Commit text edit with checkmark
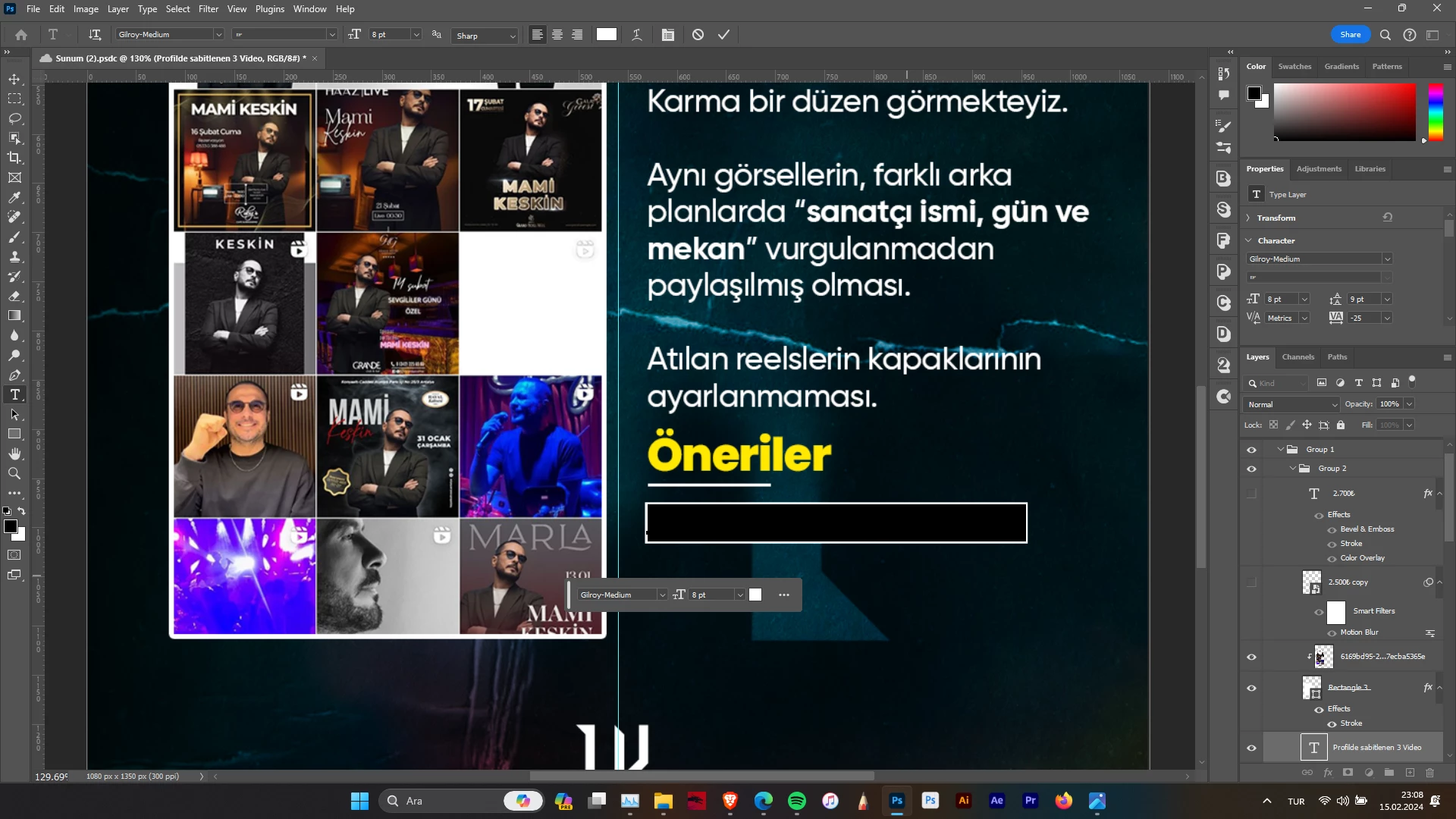This screenshot has width=1456, height=819. pos(723,35)
